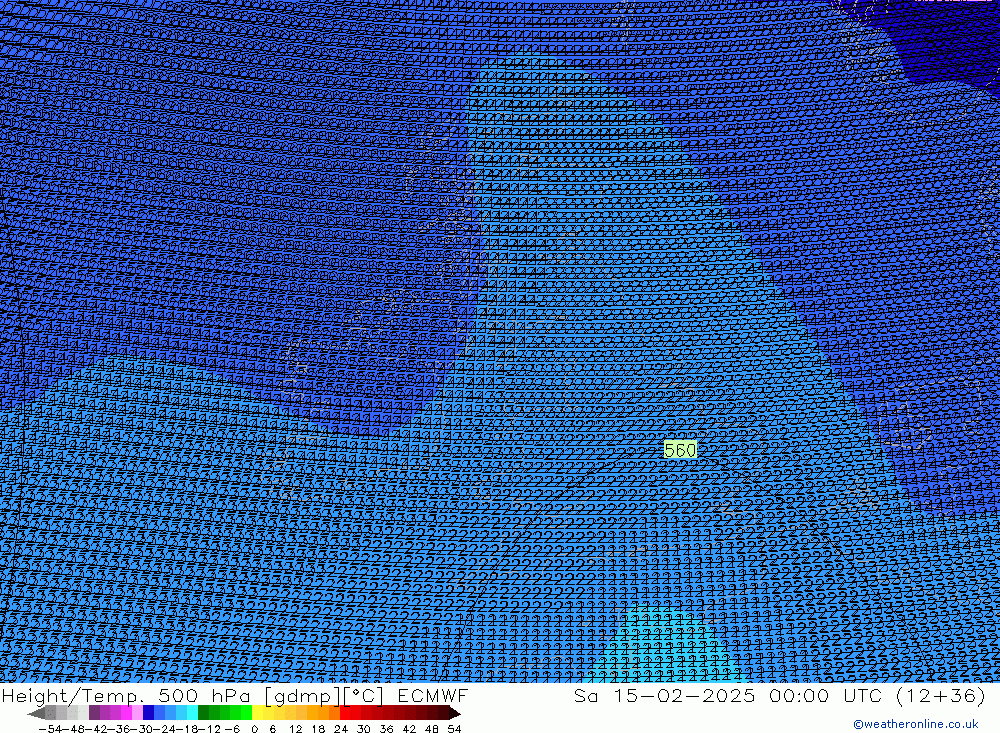This screenshot has width=1000, height=733.
Task: Pick the dark blue -30 legend swatch
Action: [x=148, y=713]
